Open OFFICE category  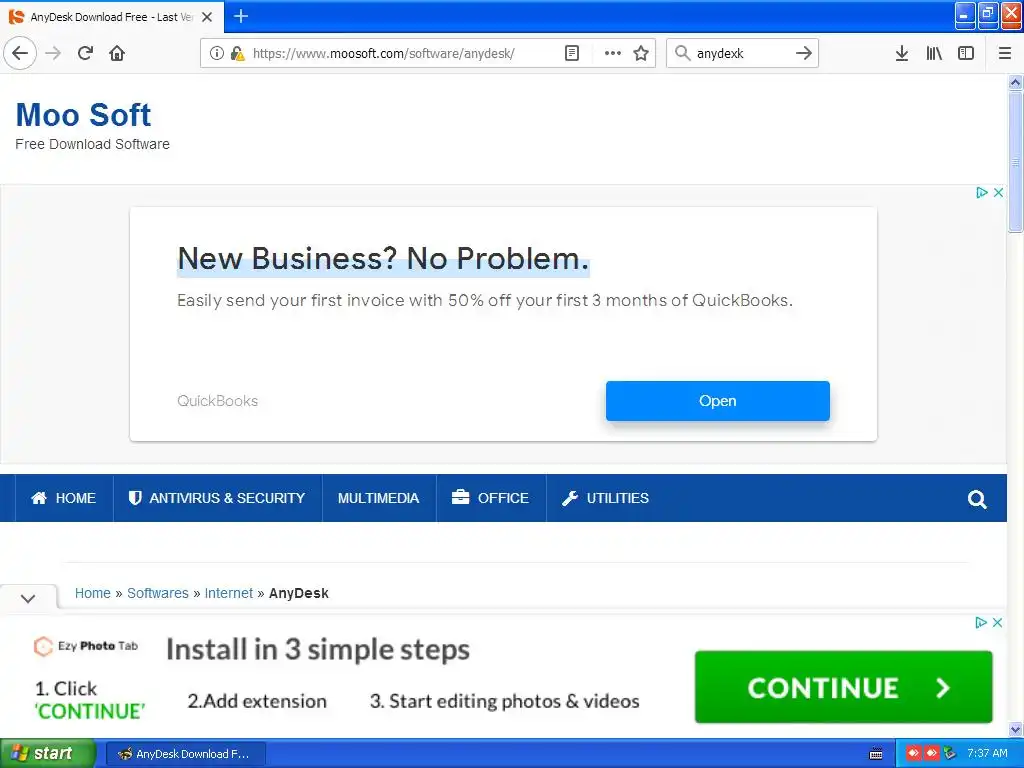point(490,498)
